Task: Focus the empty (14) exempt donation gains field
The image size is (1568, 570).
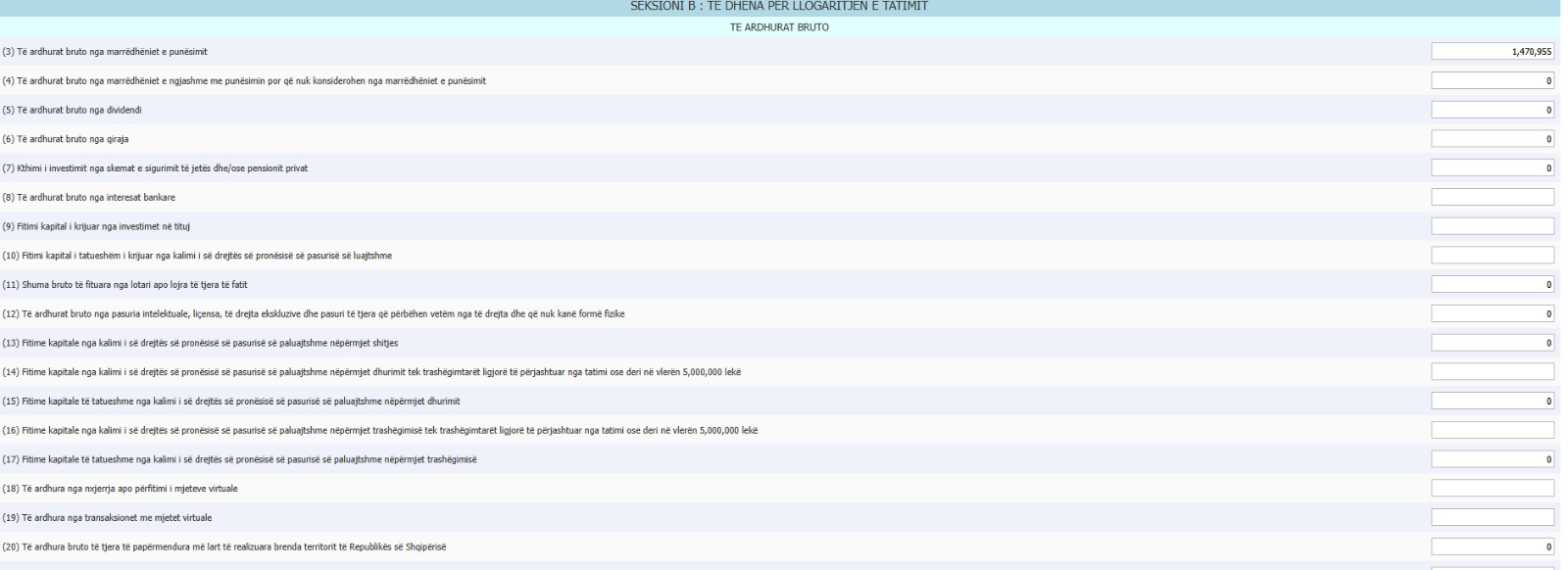Action: pos(1492,372)
